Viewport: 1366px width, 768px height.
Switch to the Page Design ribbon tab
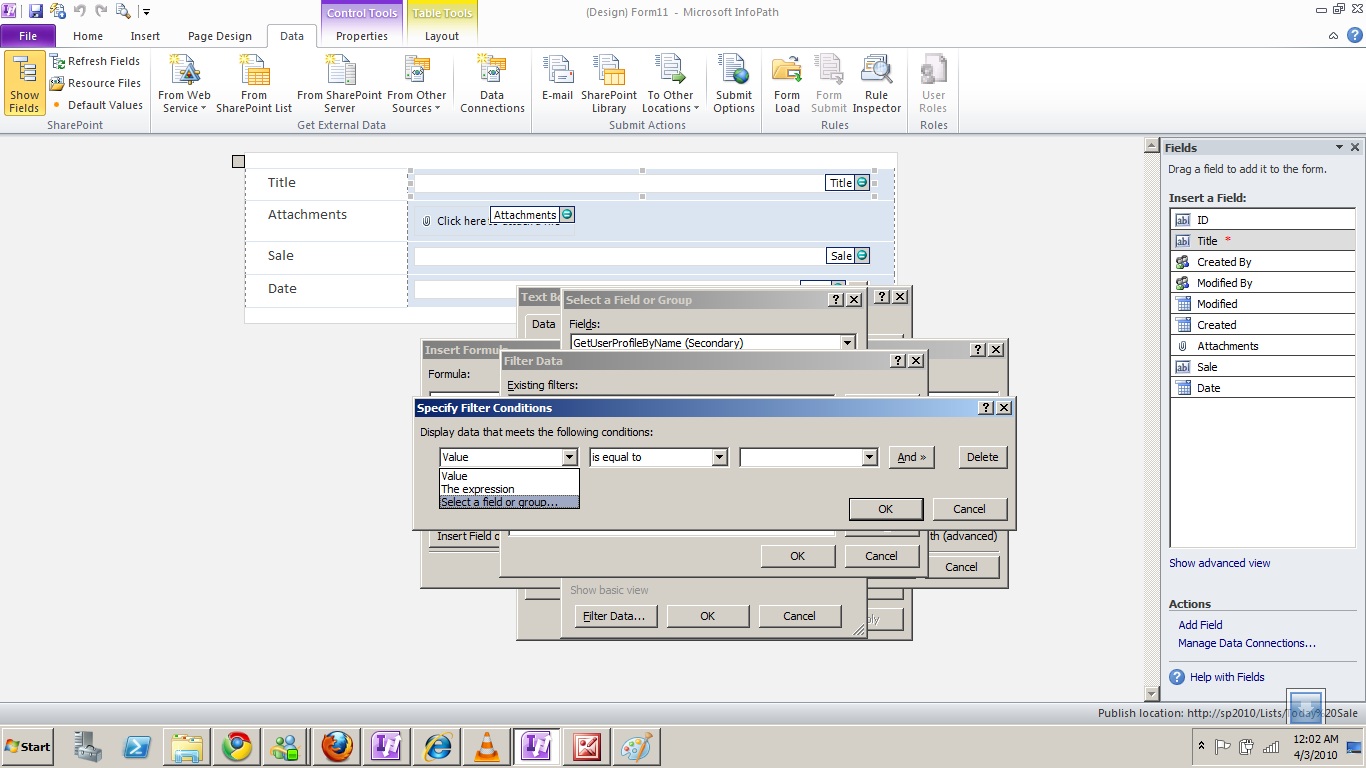[x=220, y=36]
